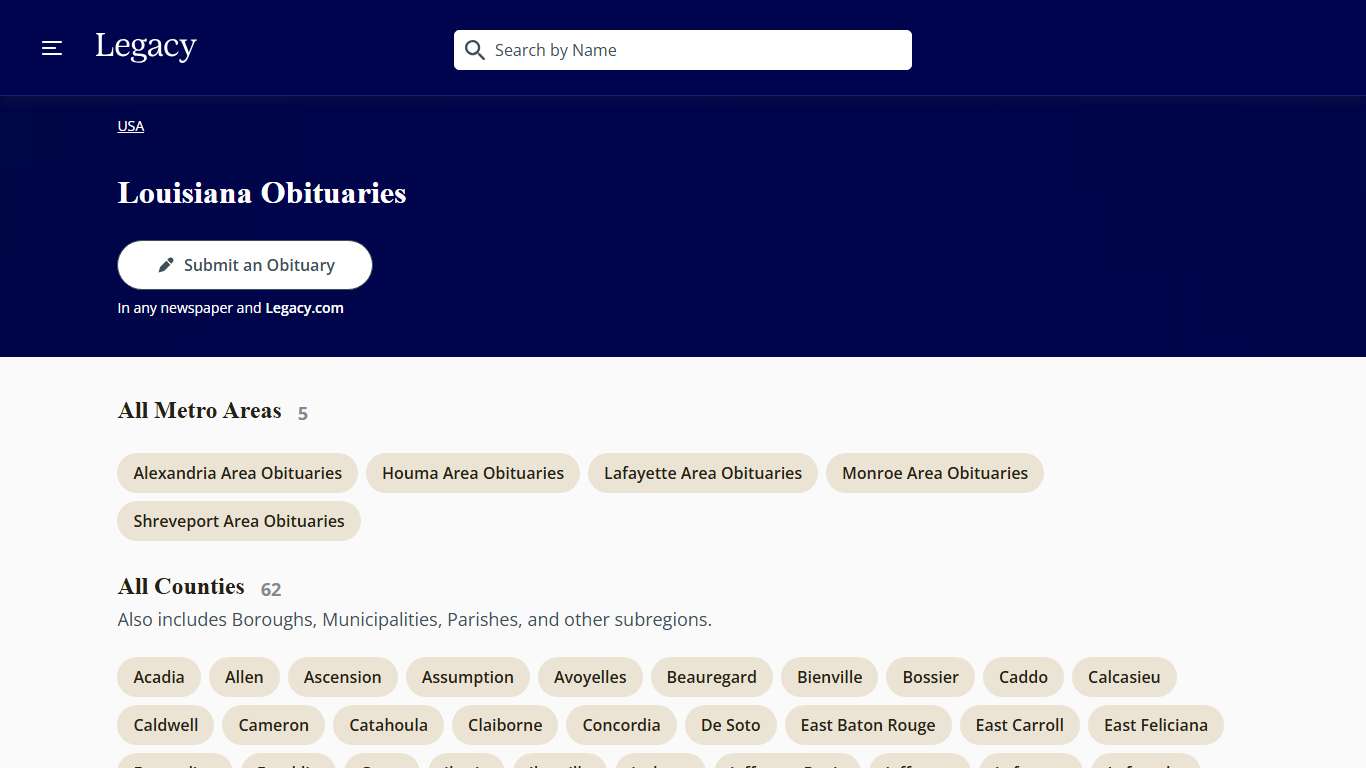The height and width of the screenshot is (768, 1366).
Task: Open Ascension parish obituaries
Action: pos(343,677)
